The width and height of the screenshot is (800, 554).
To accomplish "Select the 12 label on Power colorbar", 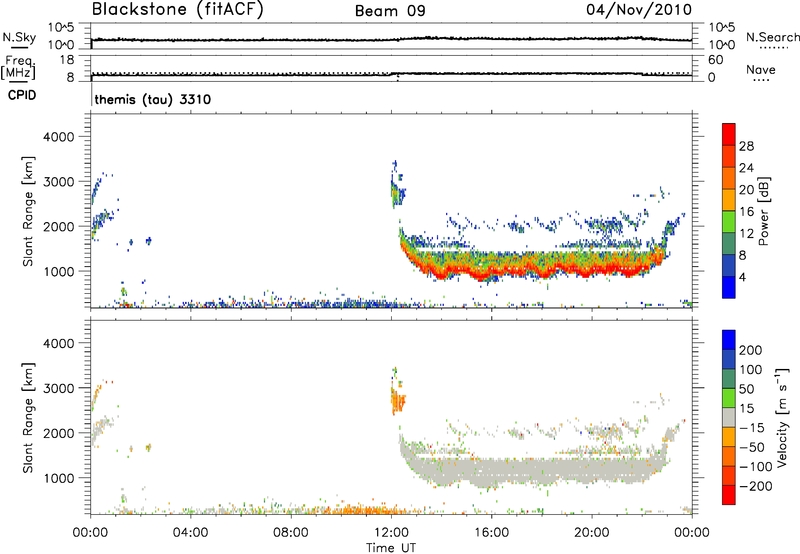I will [746, 234].
